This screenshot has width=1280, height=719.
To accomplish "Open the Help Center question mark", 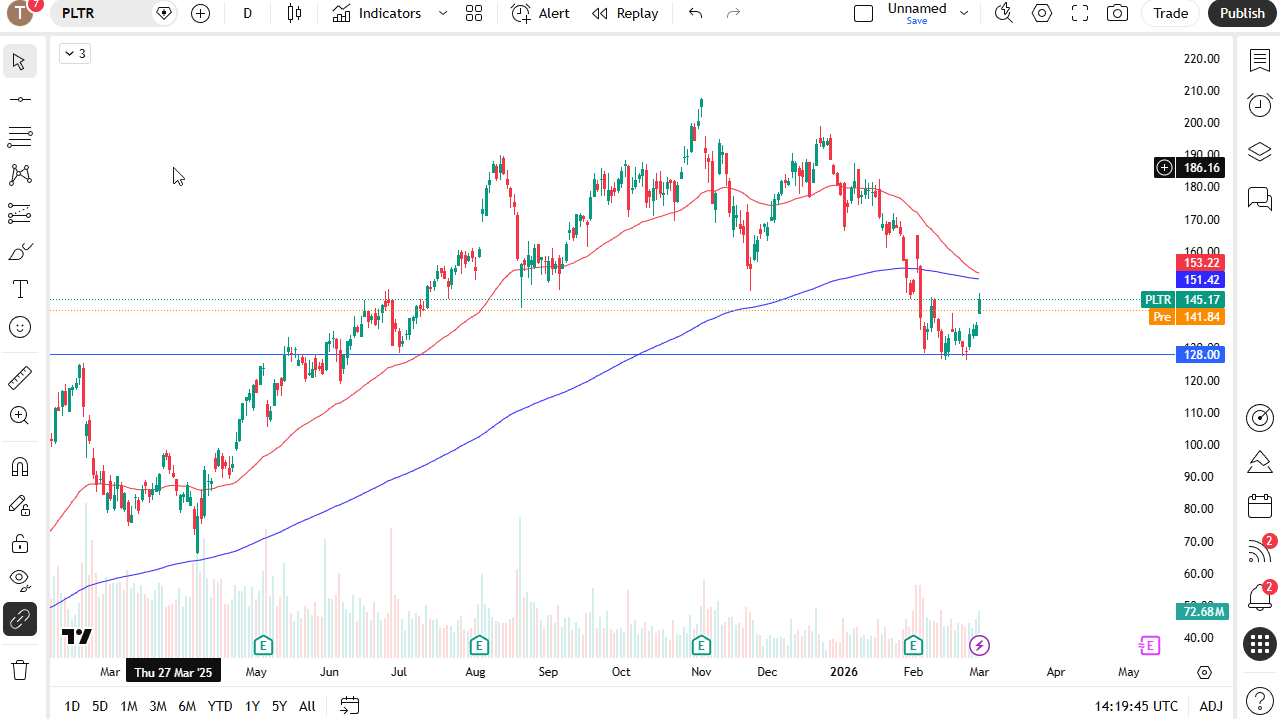I will [1260, 699].
